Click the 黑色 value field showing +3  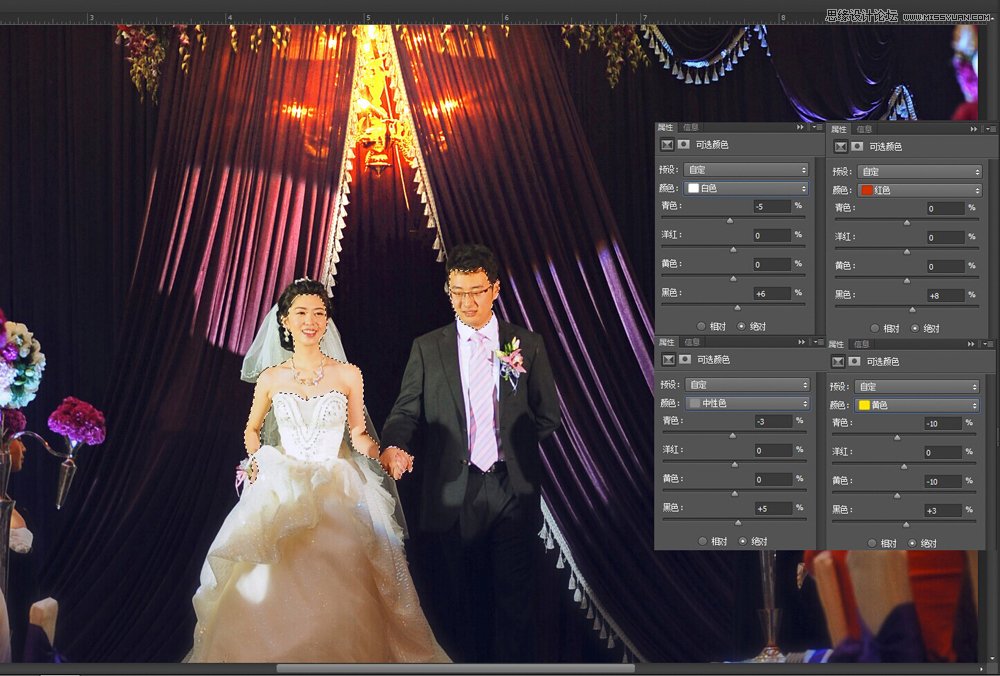click(x=943, y=511)
